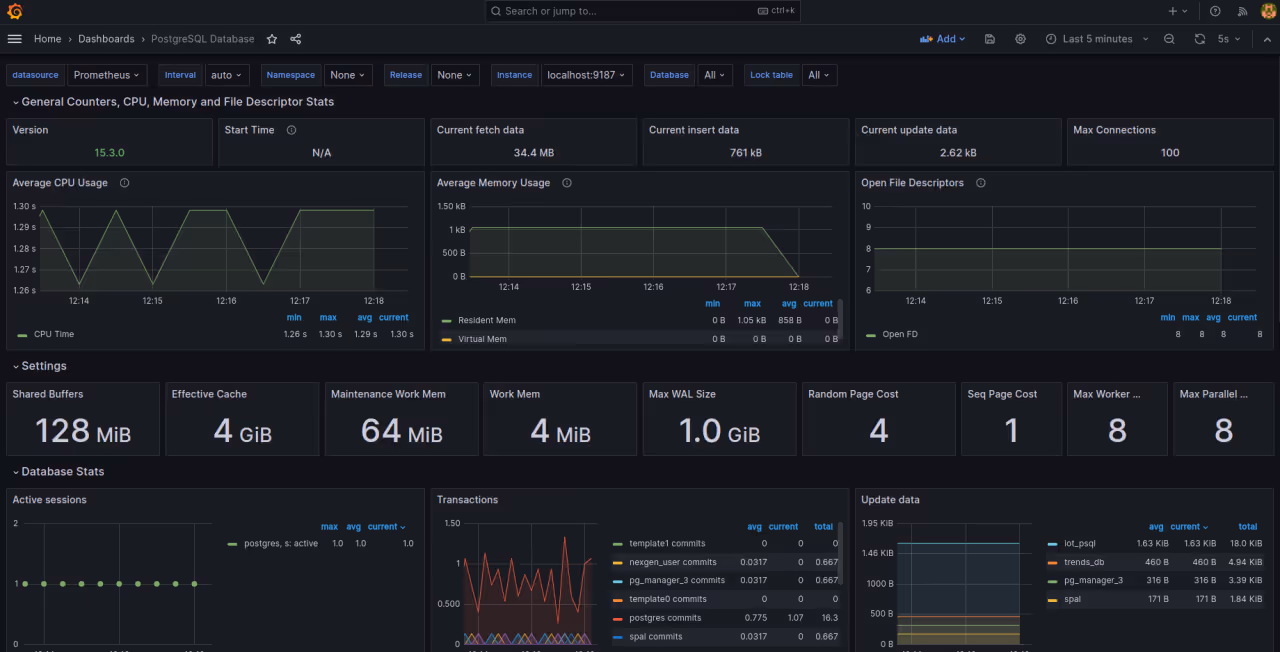
Task: Toggle CPU Time series in legend
Action: click(54, 334)
